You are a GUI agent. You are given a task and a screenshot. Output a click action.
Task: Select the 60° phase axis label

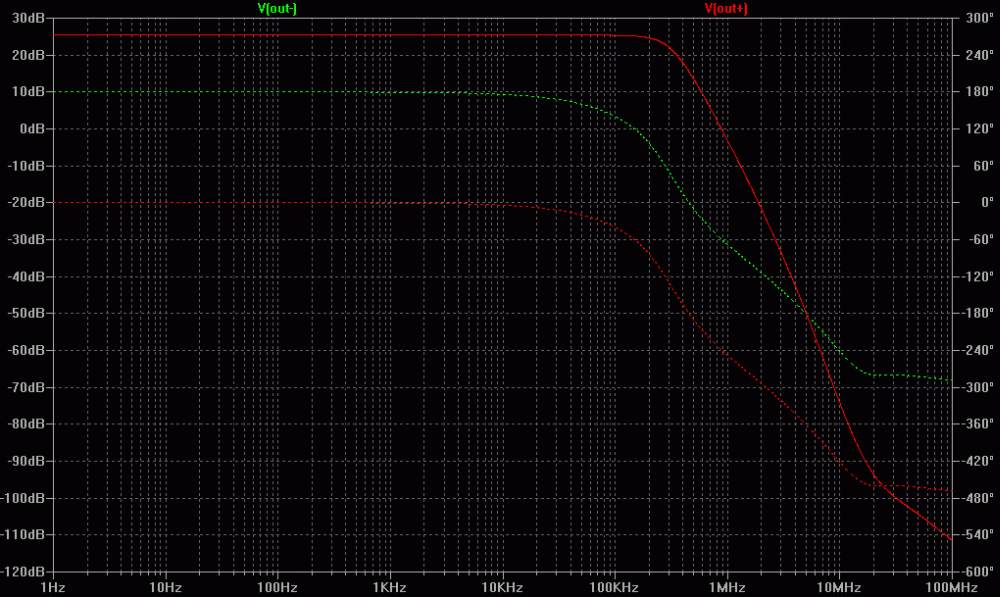pos(983,166)
